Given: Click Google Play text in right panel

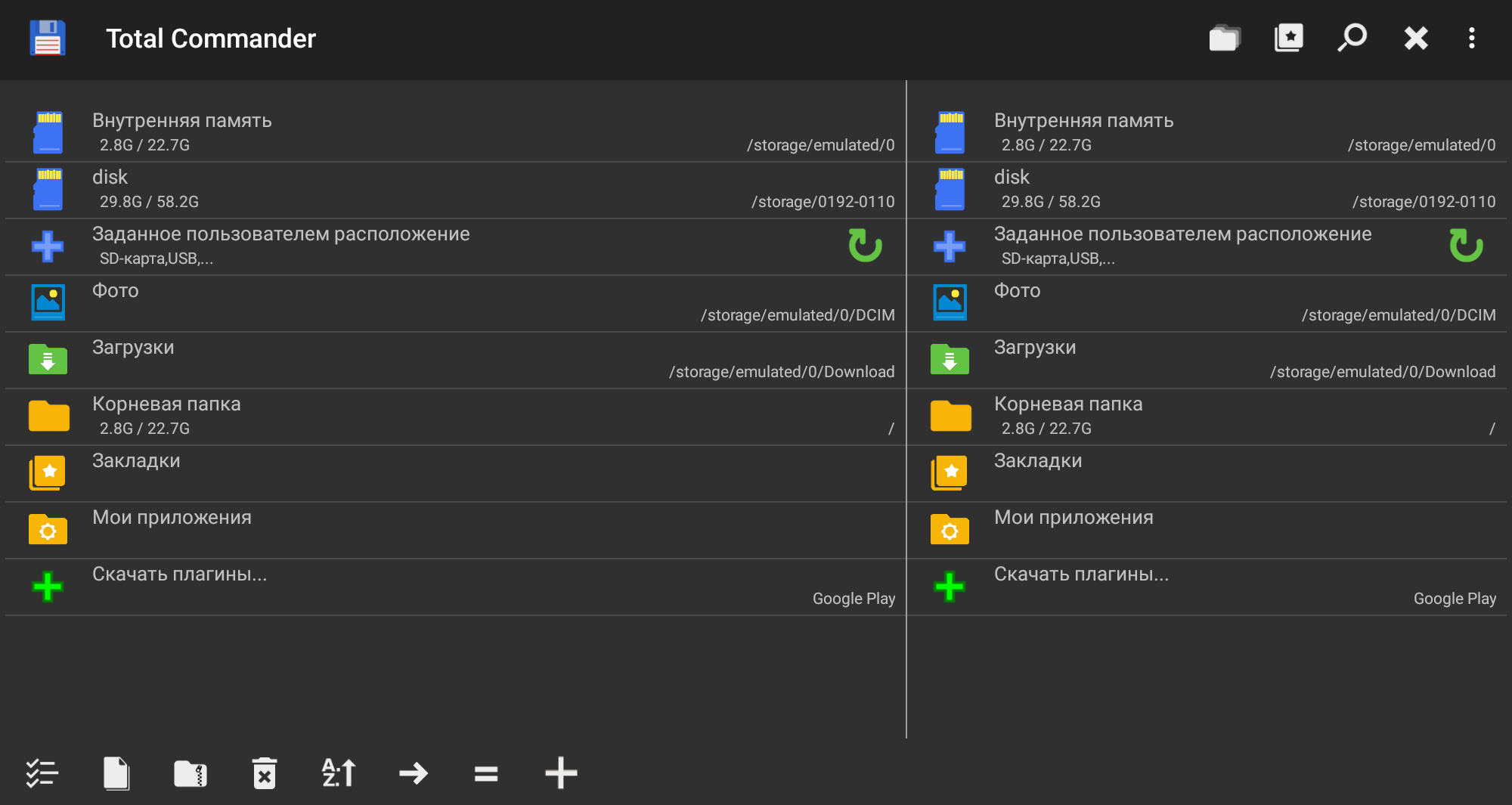Looking at the screenshot, I should pyautogui.click(x=1455, y=599).
